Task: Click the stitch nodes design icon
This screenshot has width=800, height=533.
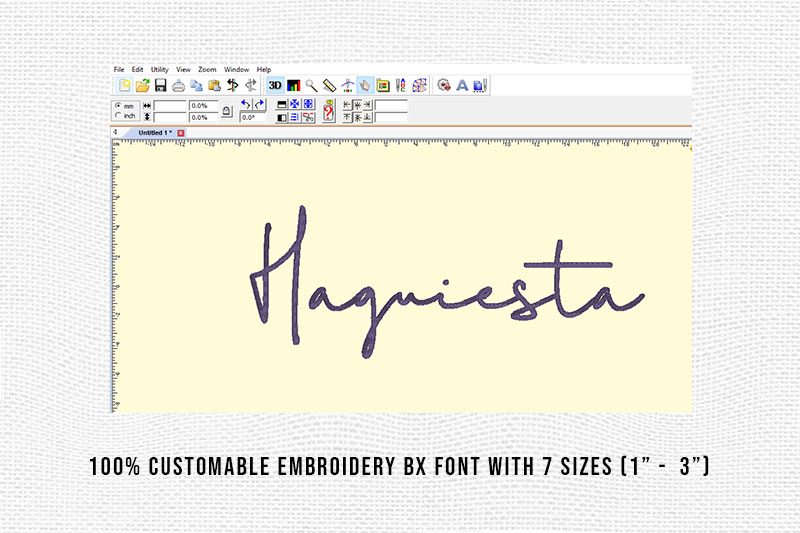Action: pyautogui.click(x=419, y=85)
